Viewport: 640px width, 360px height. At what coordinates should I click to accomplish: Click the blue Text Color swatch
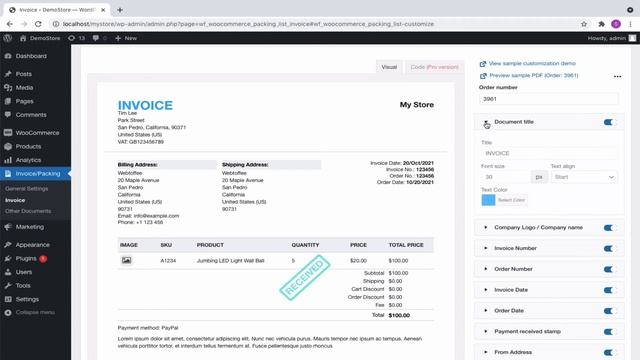coord(488,200)
